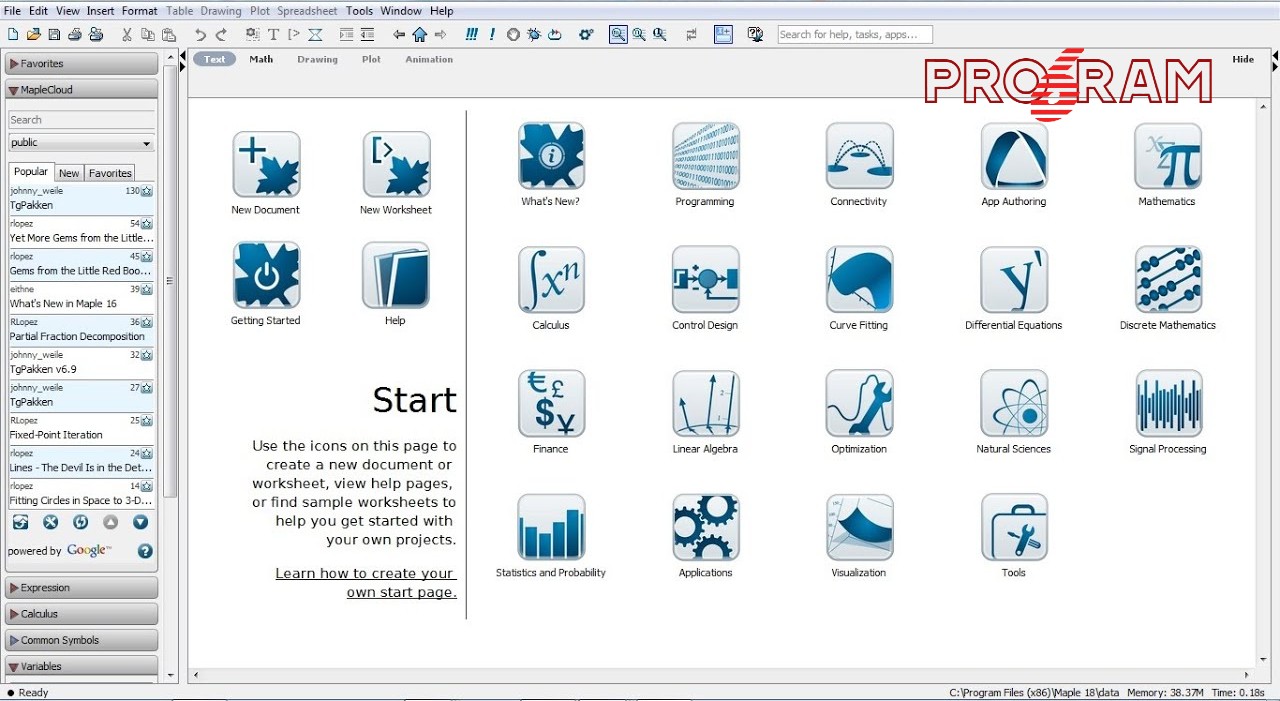Viewport: 1280px width, 701px height.
Task: Open the Curve Fitting tile
Action: point(859,280)
